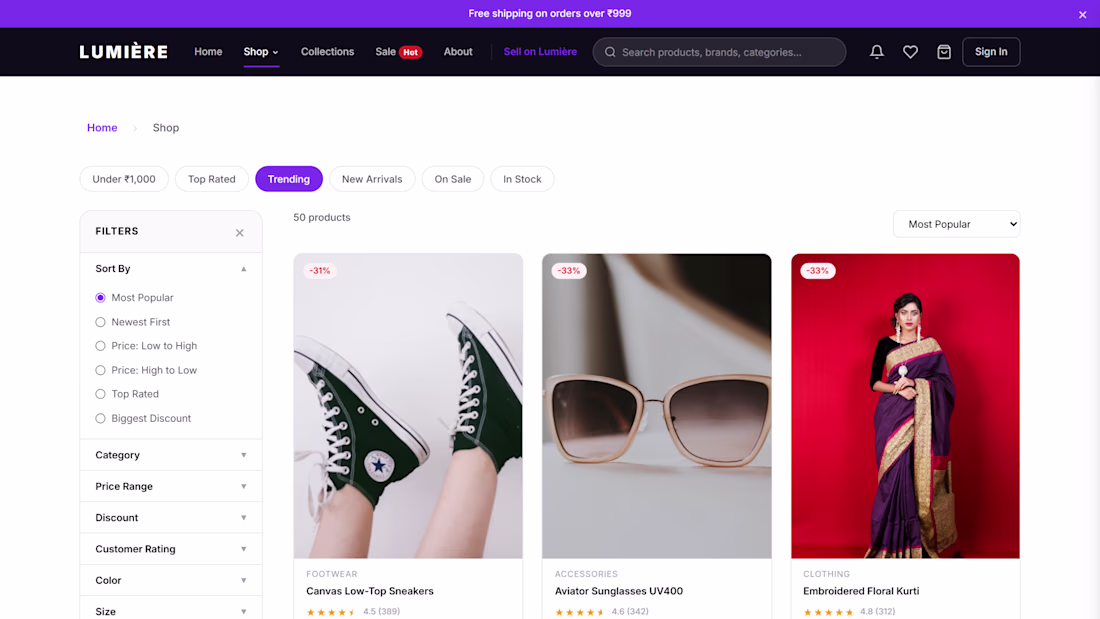This screenshot has width=1100, height=619.
Task: Click the Sign In button
Action: point(991,52)
